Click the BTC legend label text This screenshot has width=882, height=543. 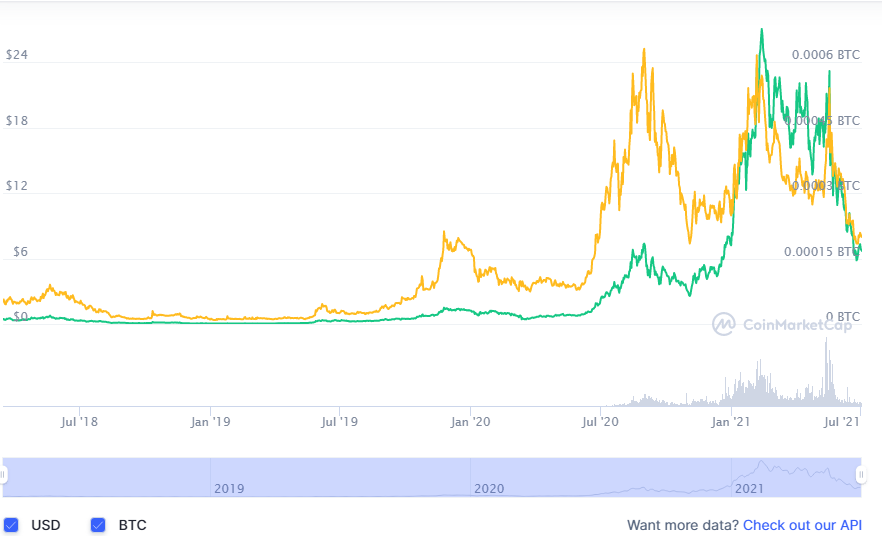click(x=132, y=525)
